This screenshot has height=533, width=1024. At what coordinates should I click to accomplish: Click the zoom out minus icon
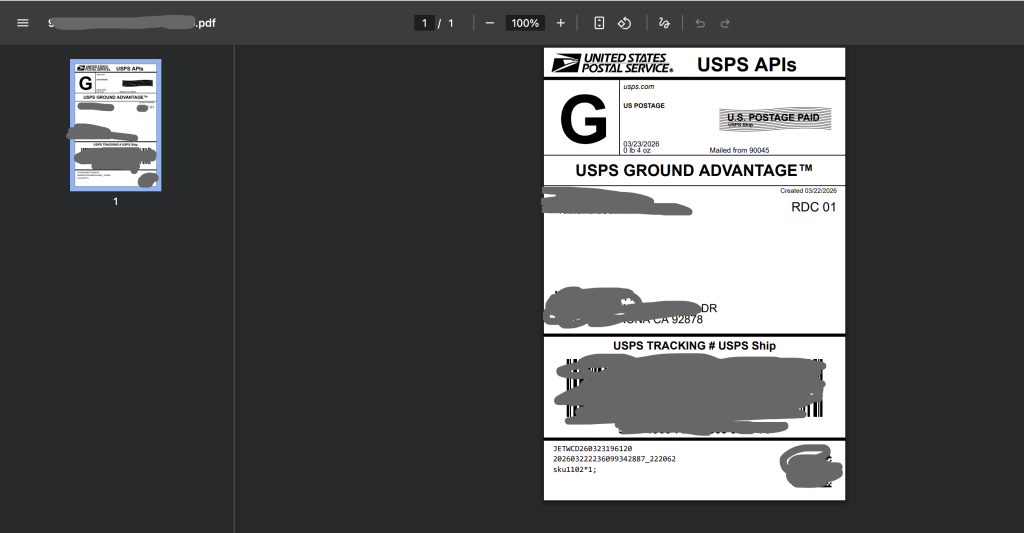(x=490, y=22)
